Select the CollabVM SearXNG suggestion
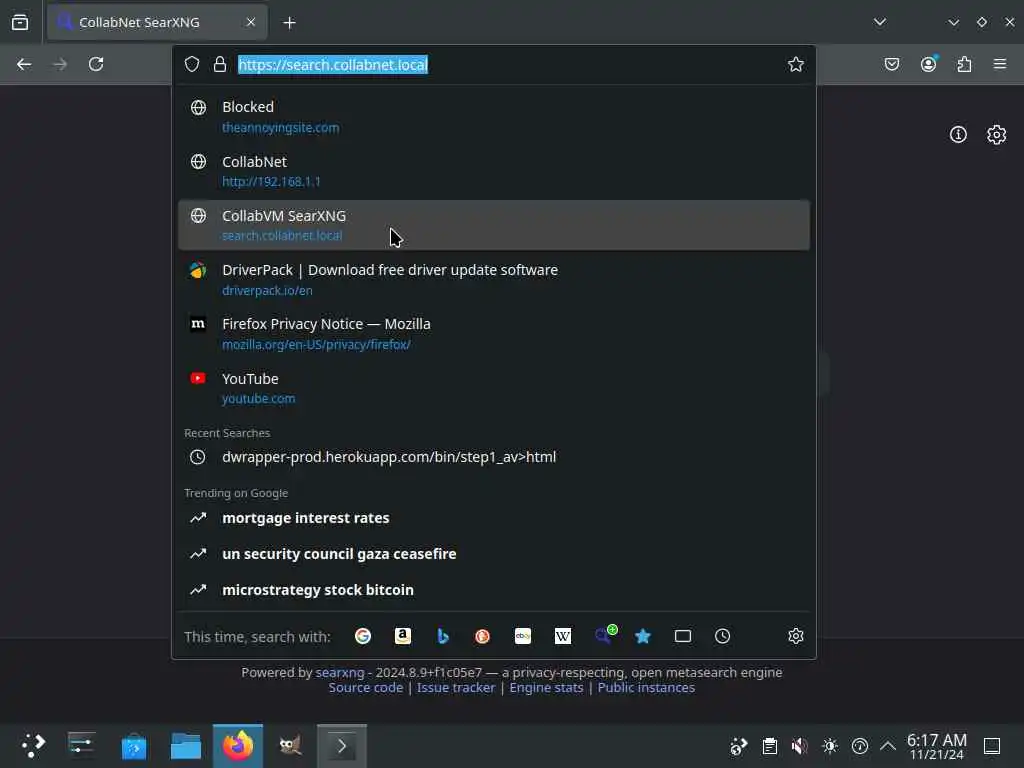 pyautogui.click(x=494, y=225)
